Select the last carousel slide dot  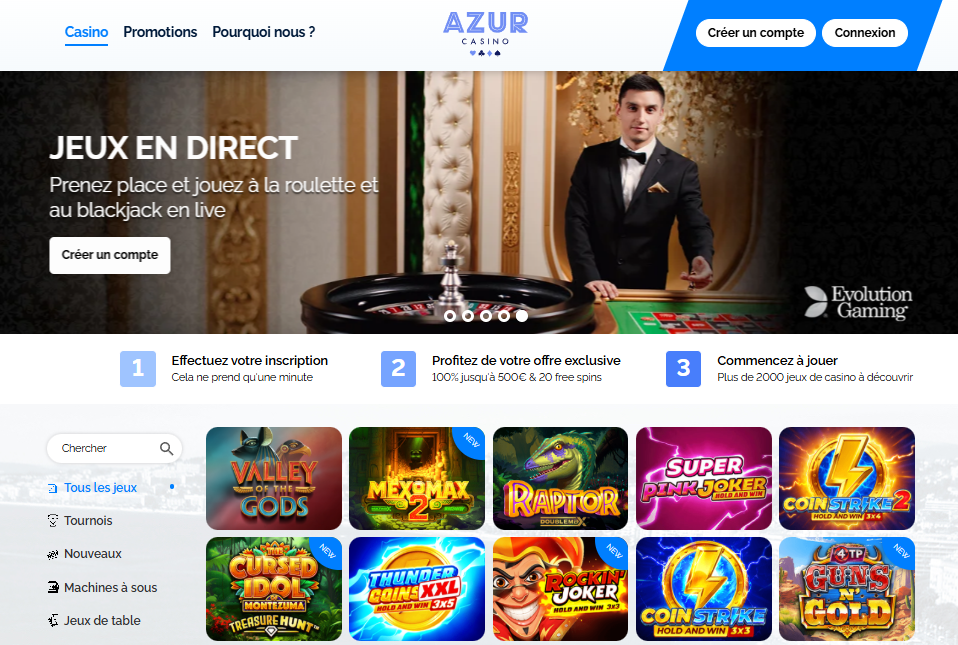(522, 316)
